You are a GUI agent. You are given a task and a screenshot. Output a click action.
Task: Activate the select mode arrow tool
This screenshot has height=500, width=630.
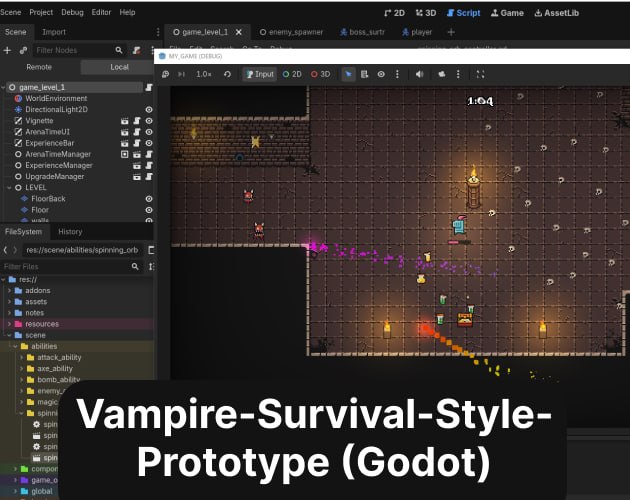pyautogui.click(x=348, y=74)
